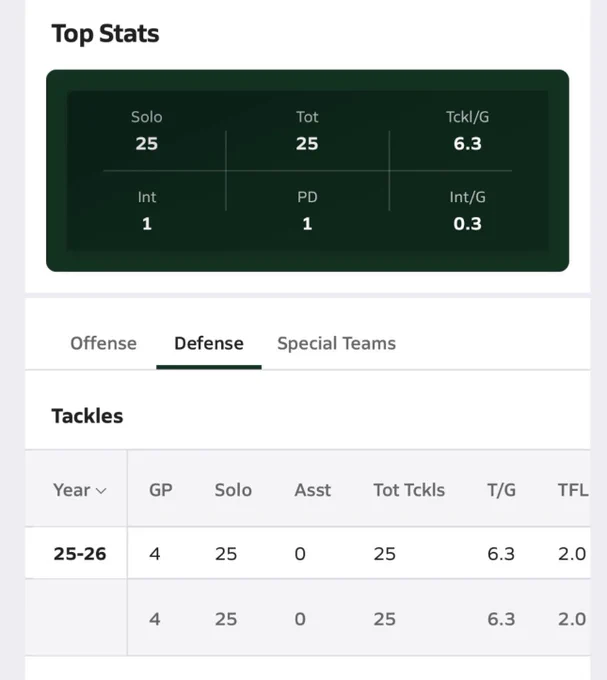Switch to the Offense tab
Viewport: 607px width, 680px height.
point(103,343)
